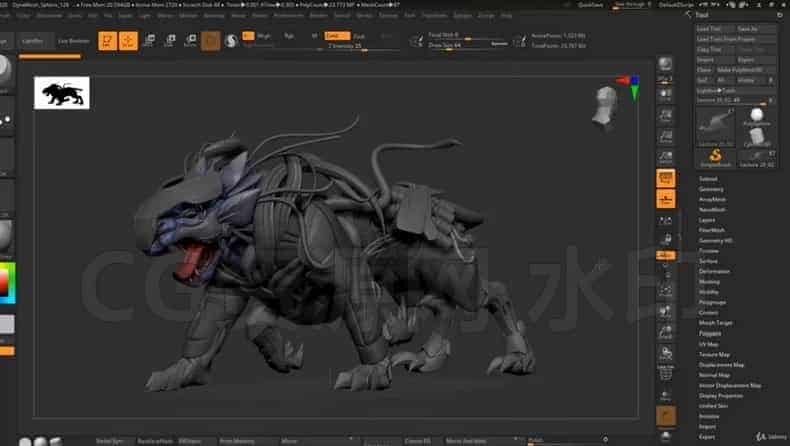Toggle the orange Floor grid button

coord(666,199)
